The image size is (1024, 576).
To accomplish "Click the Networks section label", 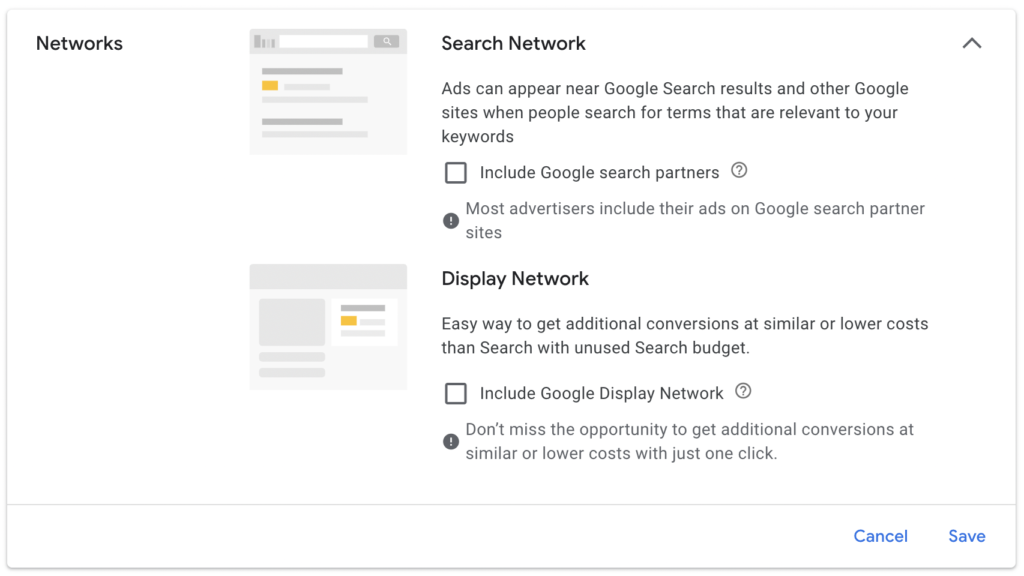I will pyautogui.click(x=79, y=43).
